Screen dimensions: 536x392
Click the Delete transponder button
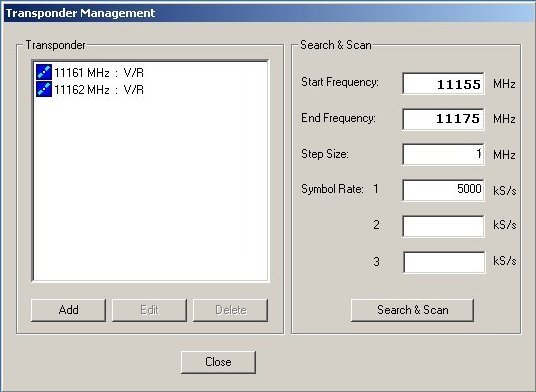230,310
